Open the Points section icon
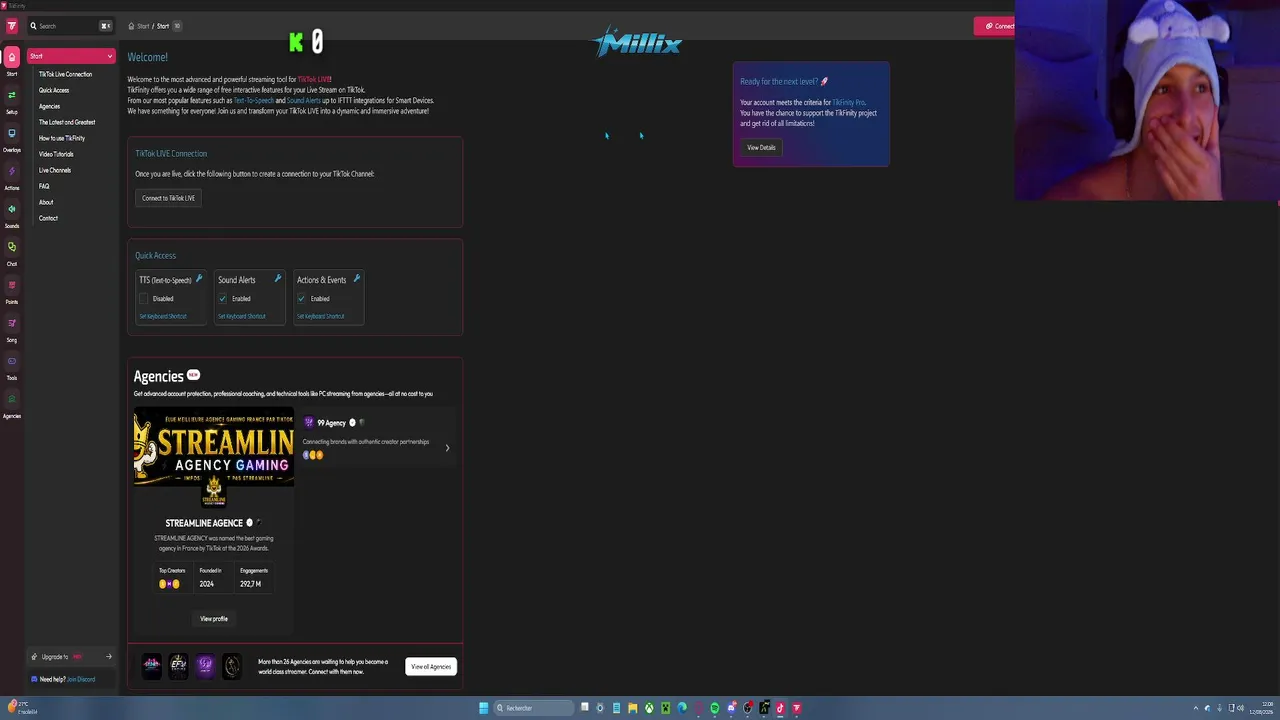This screenshot has height=720, width=1280. 12,285
